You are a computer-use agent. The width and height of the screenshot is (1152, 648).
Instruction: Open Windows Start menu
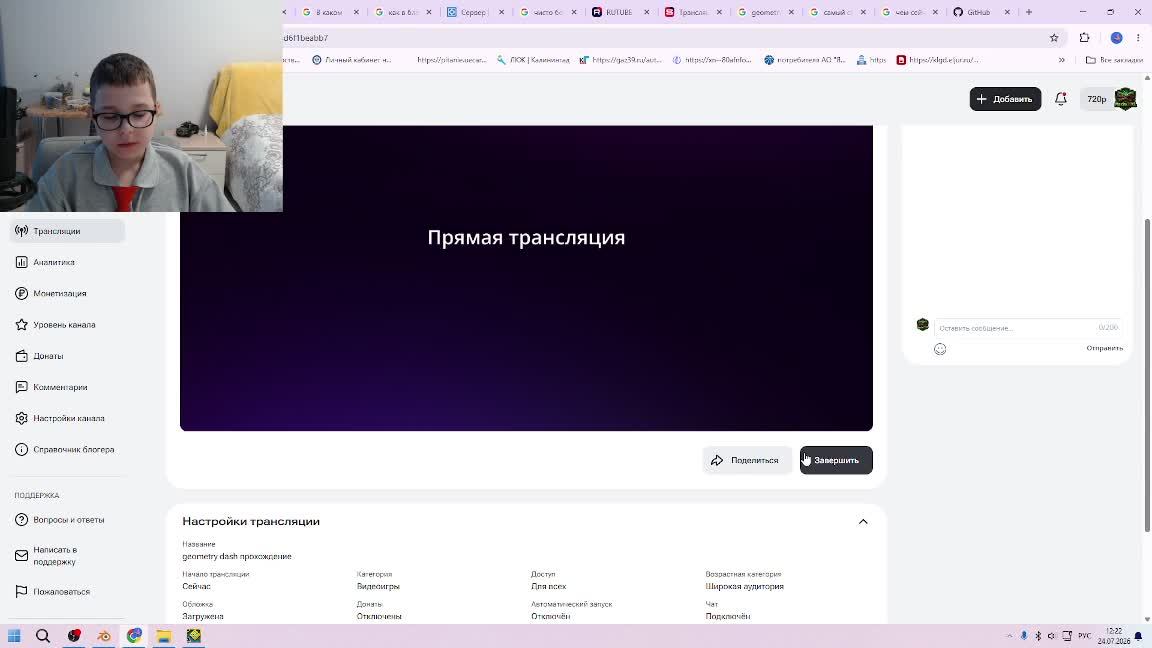14,636
